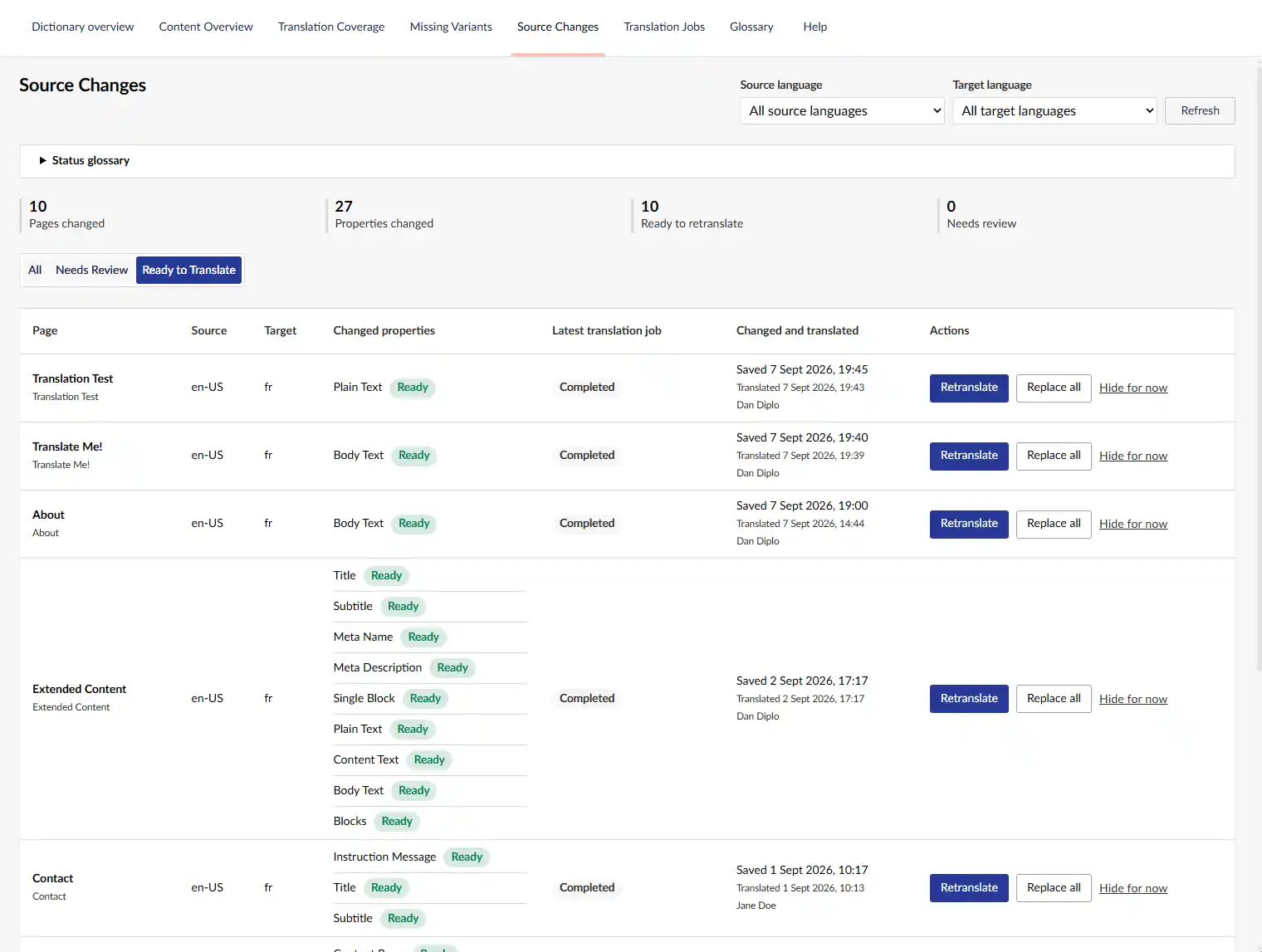This screenshot has width=1262, height=952.
Task: Click the 10 Ready to retranslate stat
Action: coord(692,214)
